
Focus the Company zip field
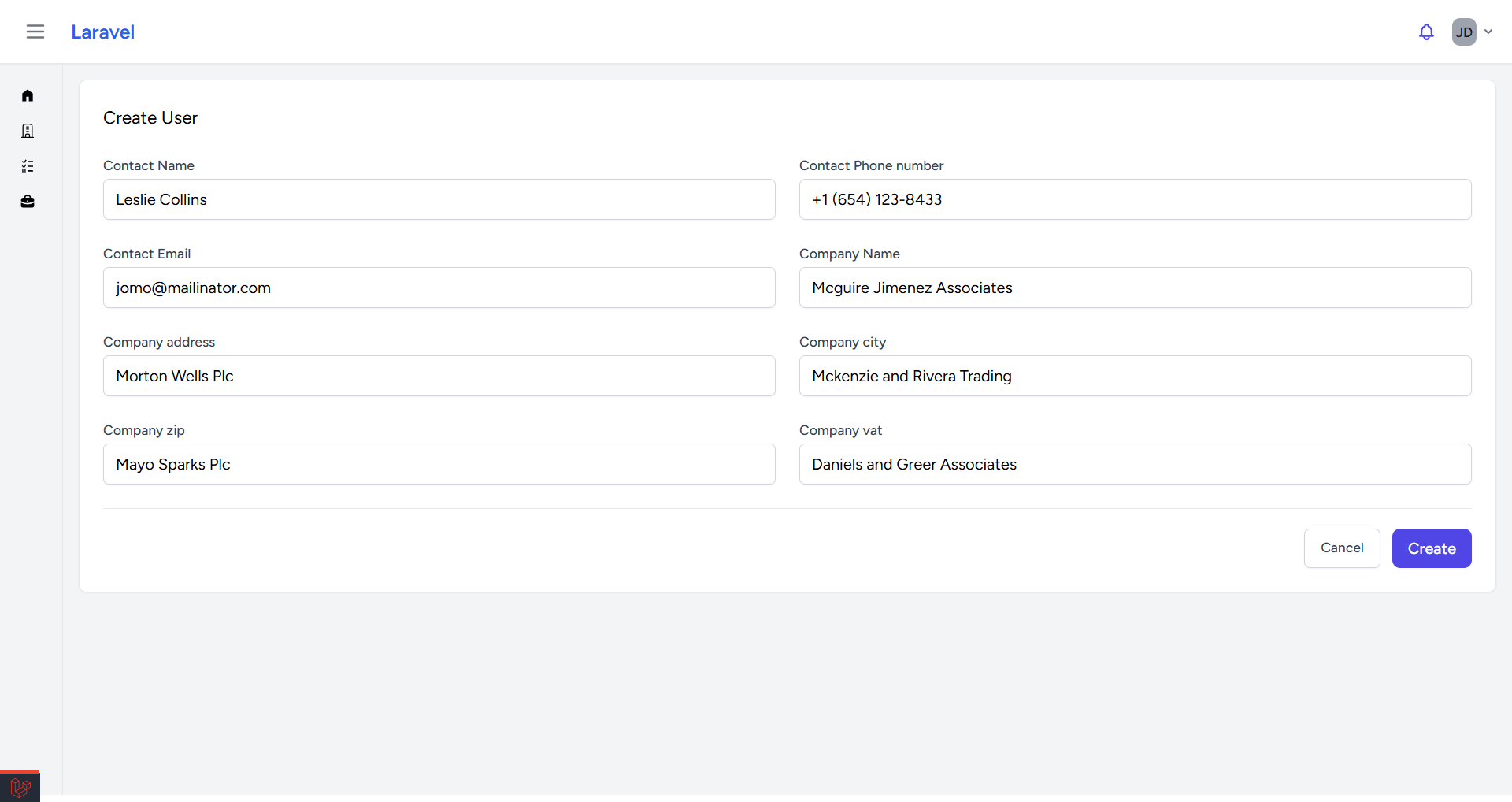(x=439, y=464)
